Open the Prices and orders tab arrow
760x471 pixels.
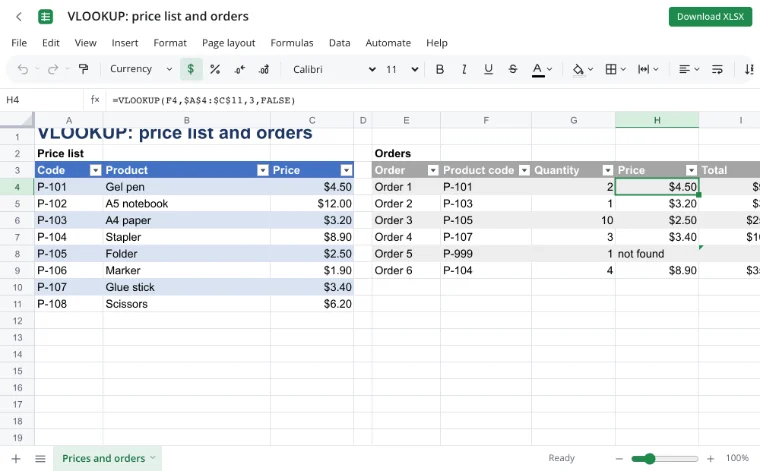click(153, 457)
